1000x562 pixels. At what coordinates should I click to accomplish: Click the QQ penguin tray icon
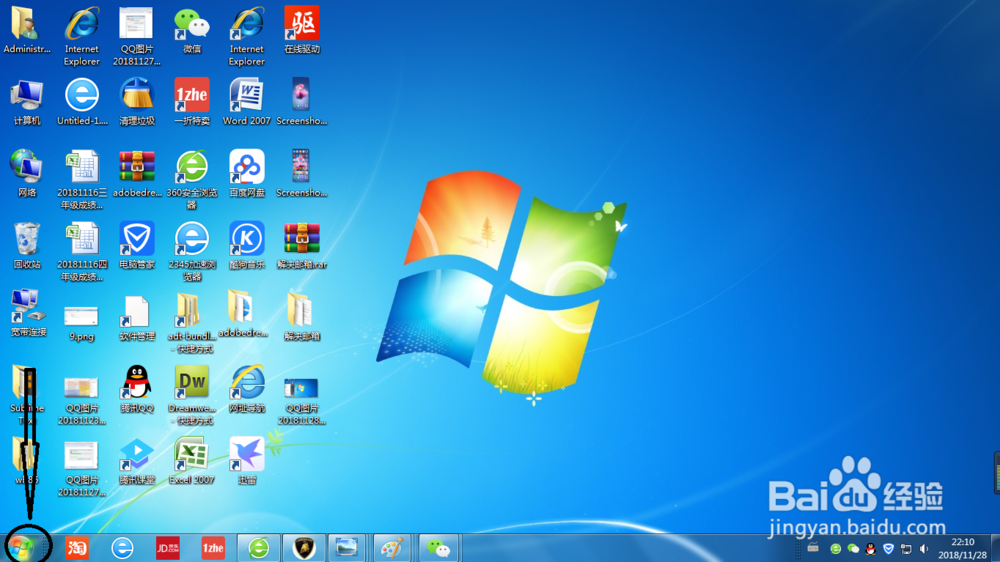871,549
